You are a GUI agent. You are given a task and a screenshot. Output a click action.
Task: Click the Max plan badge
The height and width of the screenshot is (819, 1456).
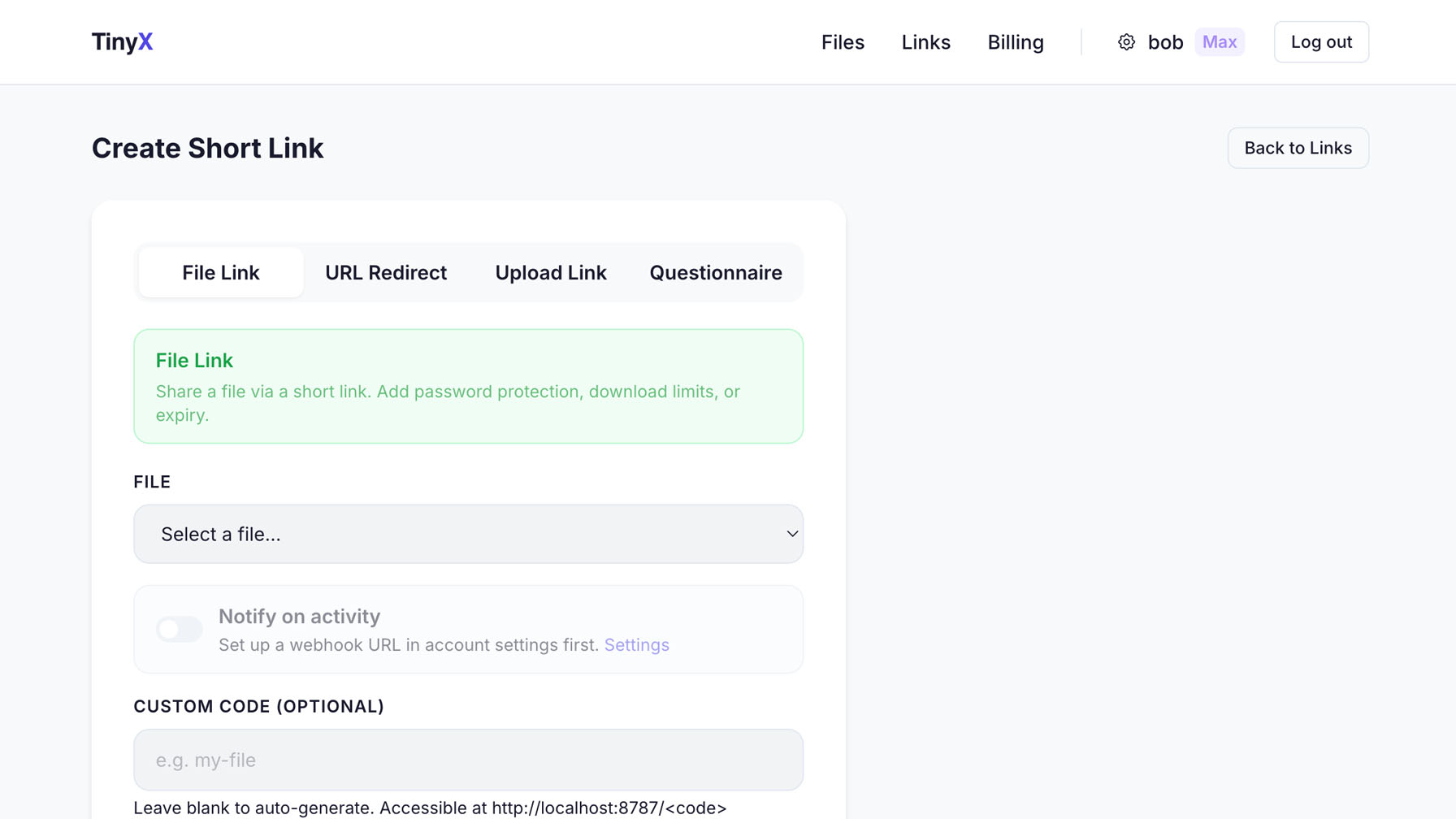pos(1219,41)
